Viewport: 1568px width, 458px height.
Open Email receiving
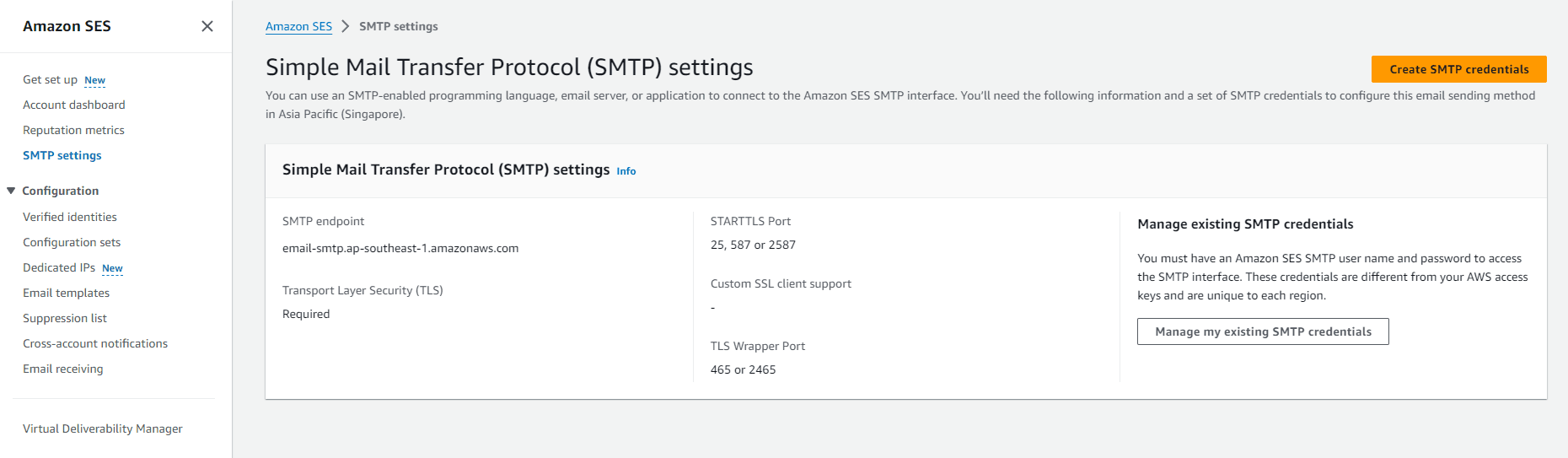(63, 369)
